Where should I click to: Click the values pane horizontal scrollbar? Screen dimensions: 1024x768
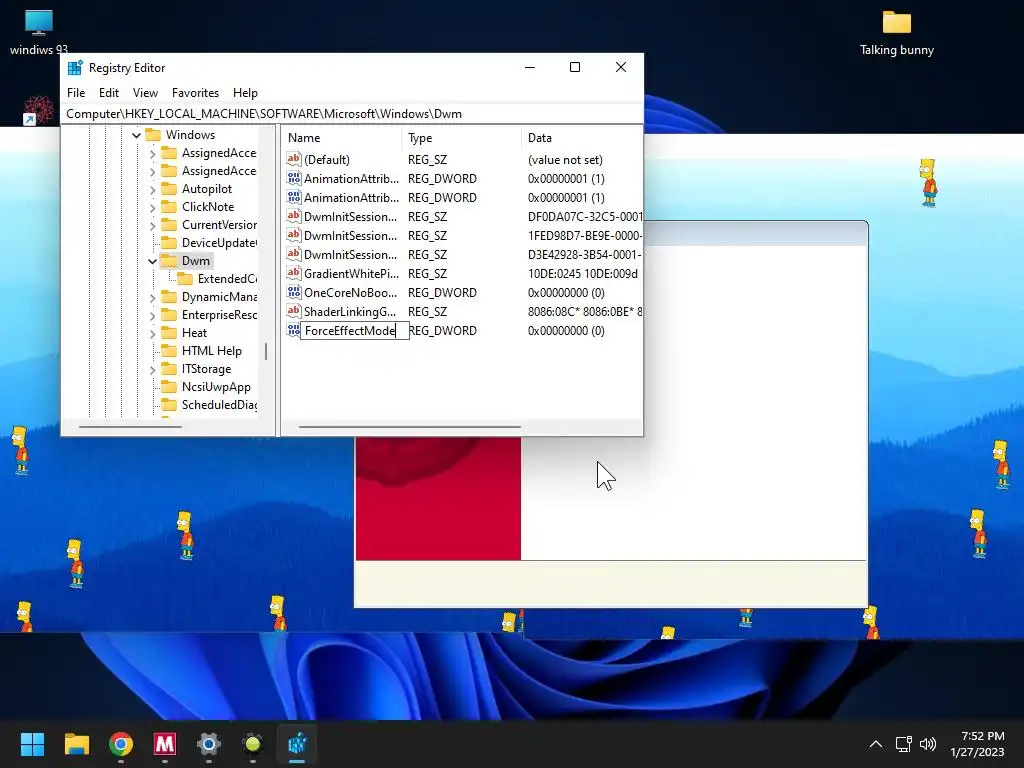(x=409, y=427)
